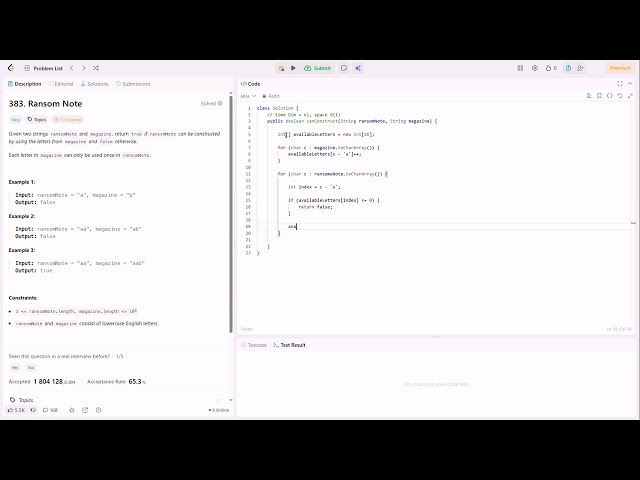Click the Auto lock indicator
The width and height of the screenshot is (640, 480).
pyautogui.click(x=271, y=96)
